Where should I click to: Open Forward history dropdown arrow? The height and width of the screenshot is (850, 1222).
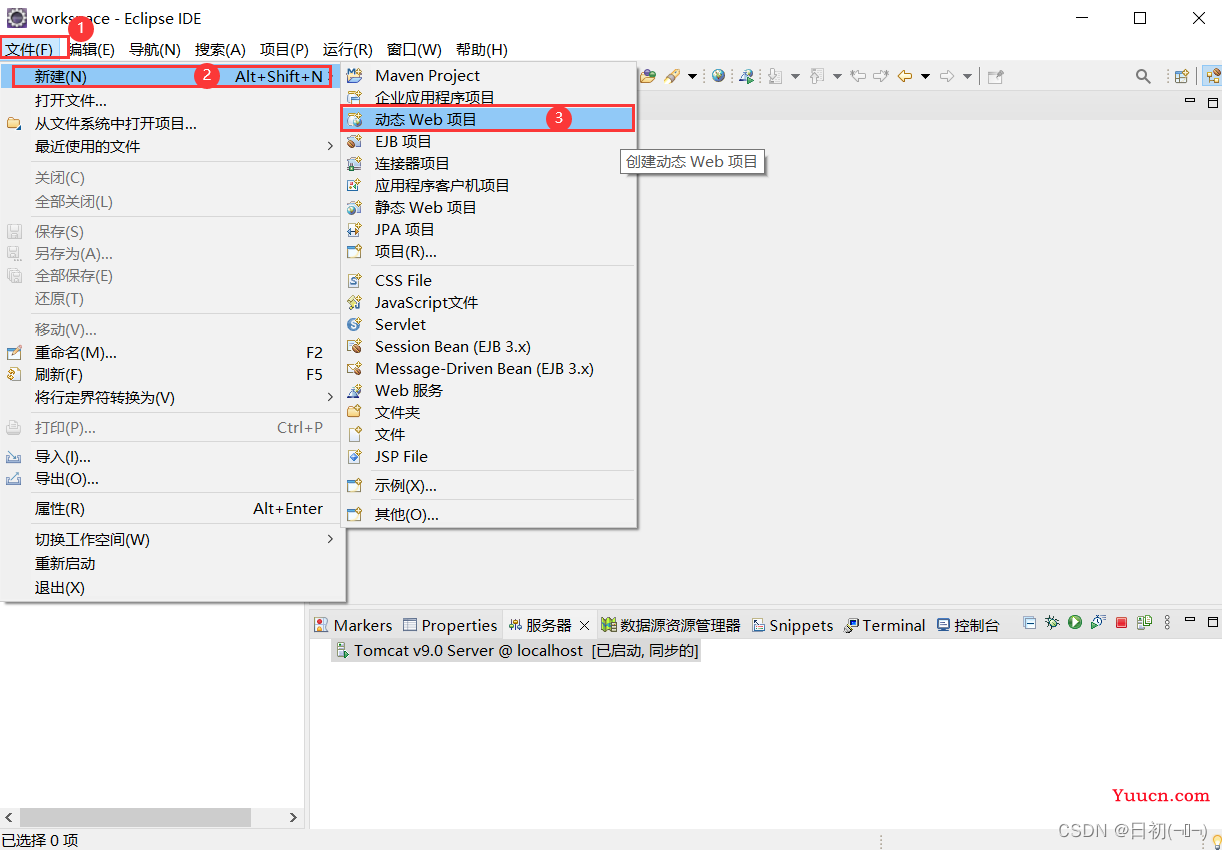point(967,76)
